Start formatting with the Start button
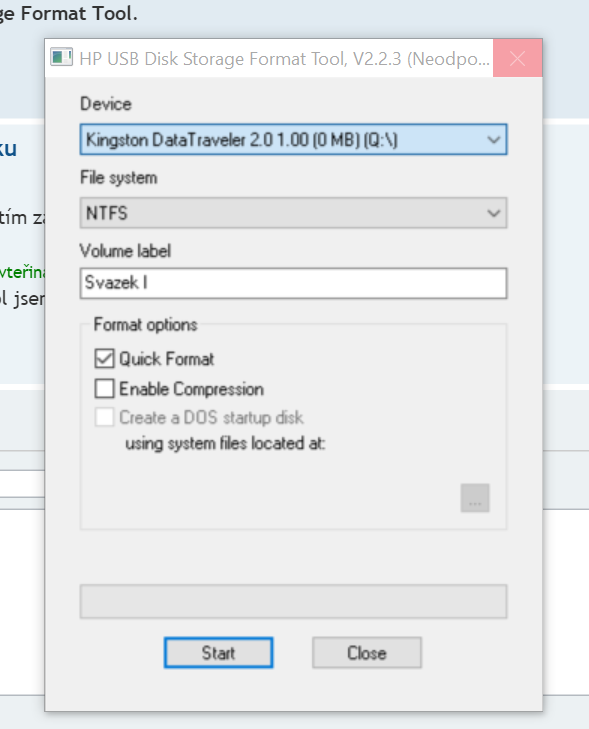589x729 pixels. pos(218,653)
